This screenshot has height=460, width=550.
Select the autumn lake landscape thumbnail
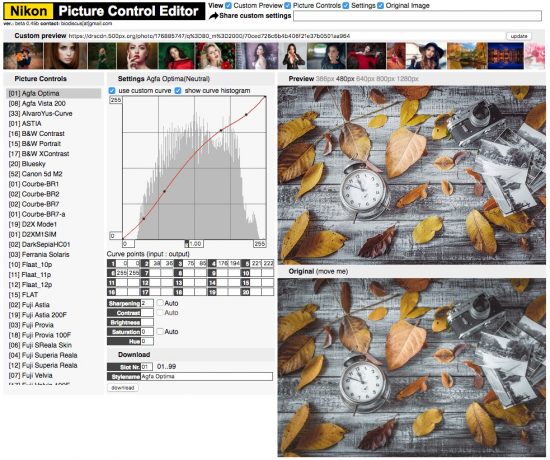(x=467, y=56)
